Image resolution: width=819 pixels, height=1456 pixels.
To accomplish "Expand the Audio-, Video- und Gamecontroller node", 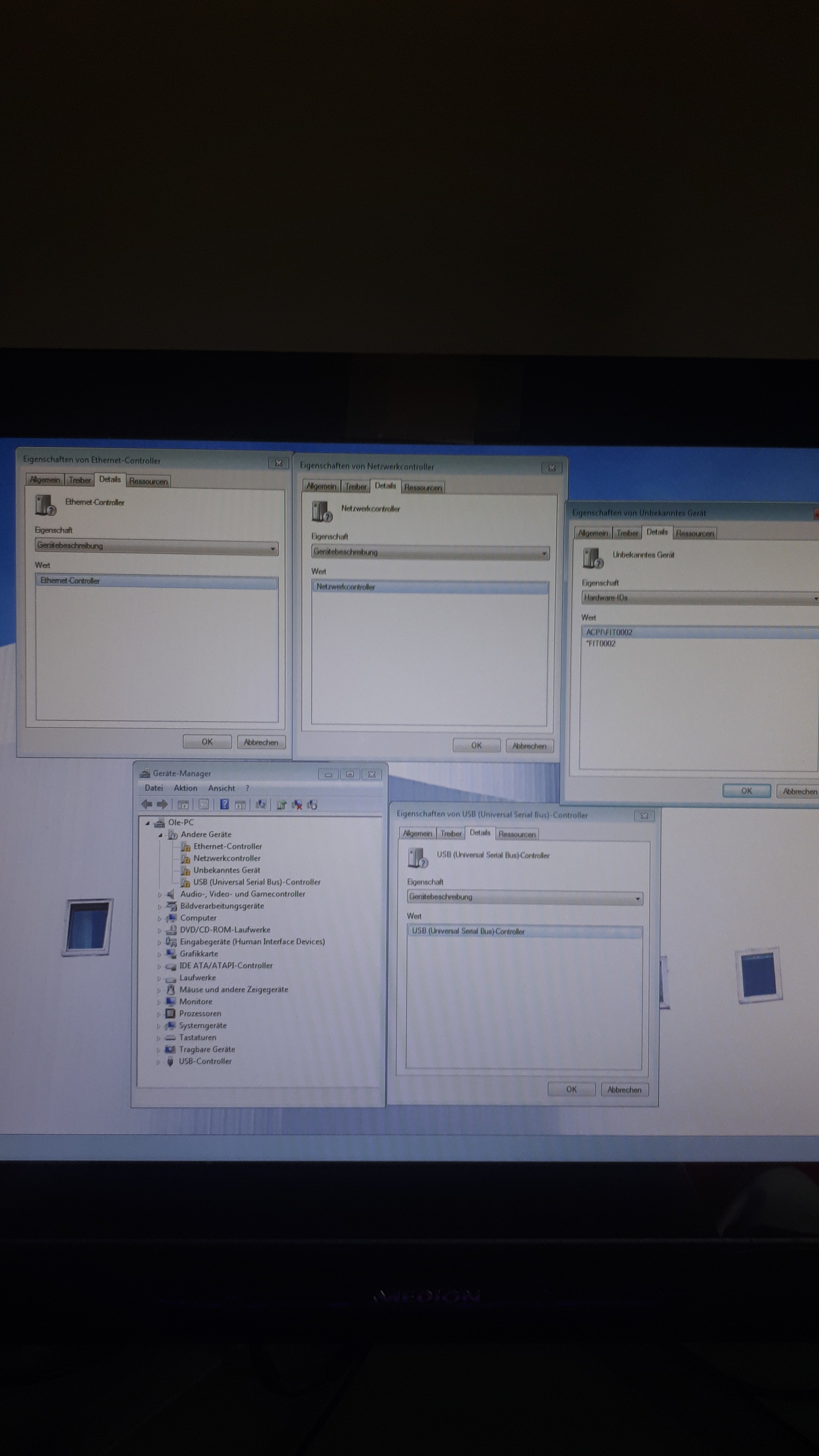I will (159, 895).
